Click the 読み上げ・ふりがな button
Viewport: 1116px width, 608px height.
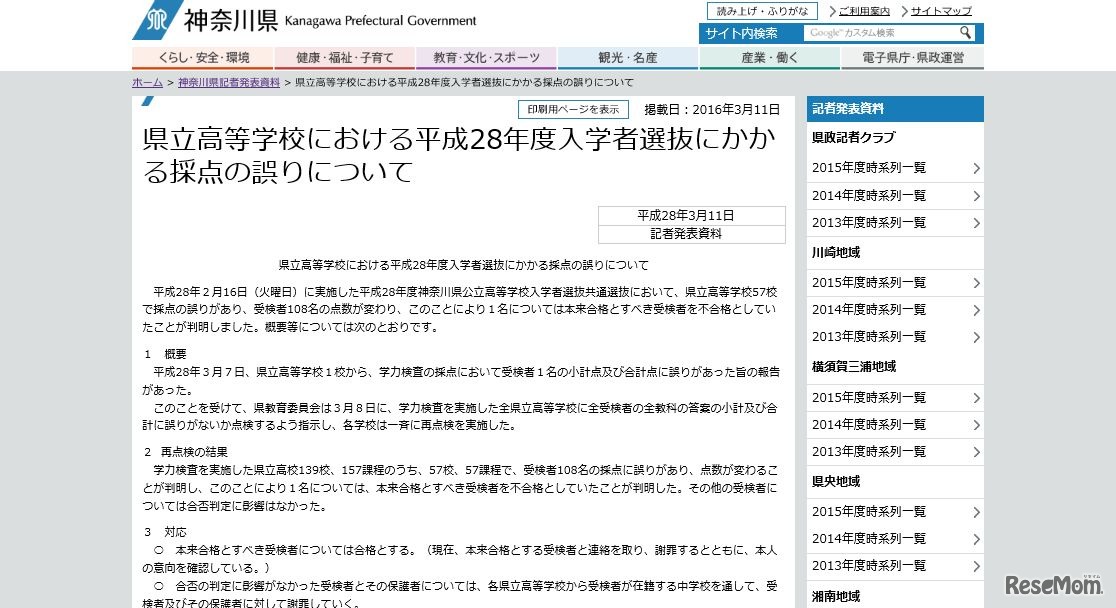(x=763, y=10)
